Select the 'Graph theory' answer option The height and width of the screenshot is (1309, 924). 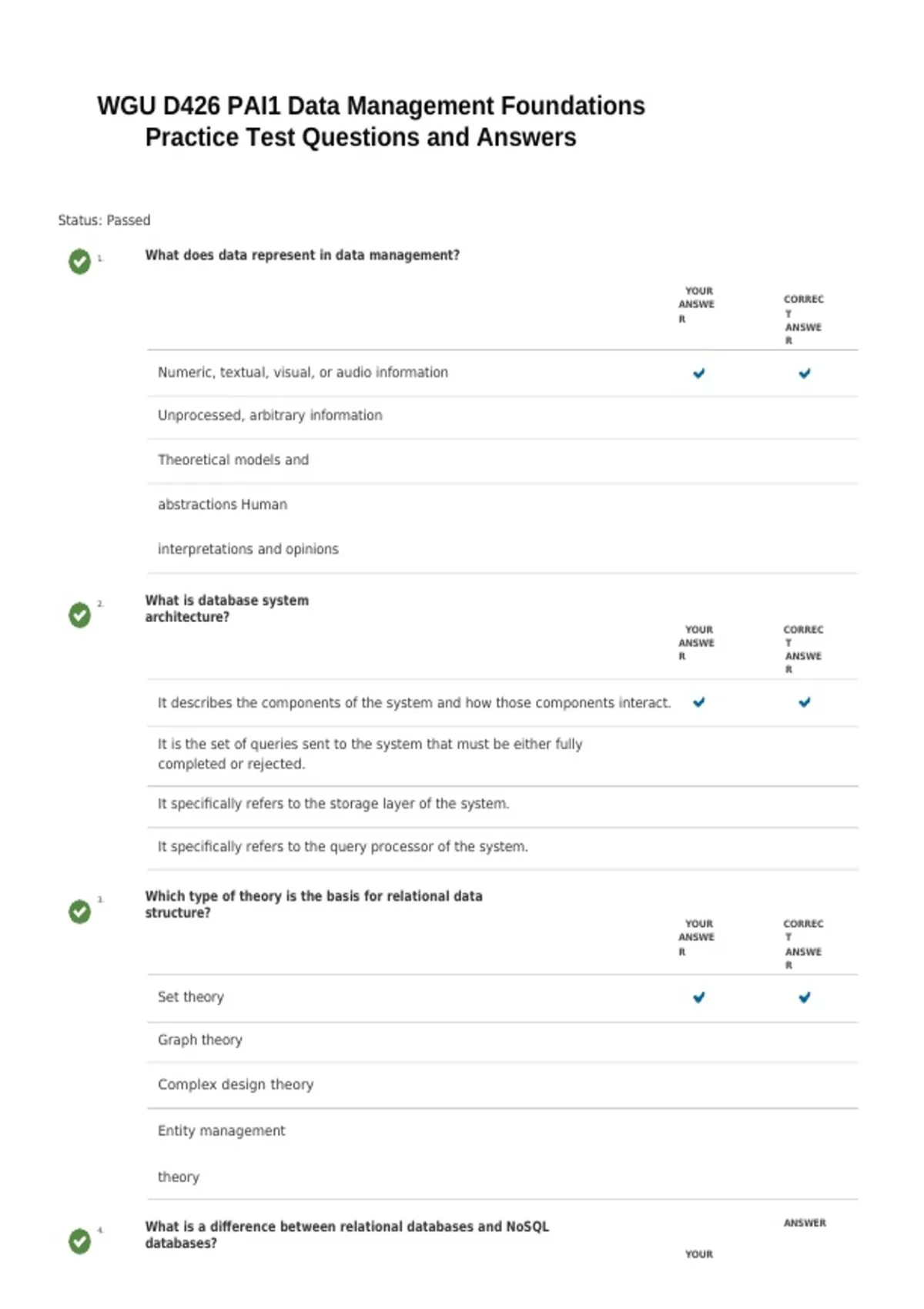(x=502, y=1041)
